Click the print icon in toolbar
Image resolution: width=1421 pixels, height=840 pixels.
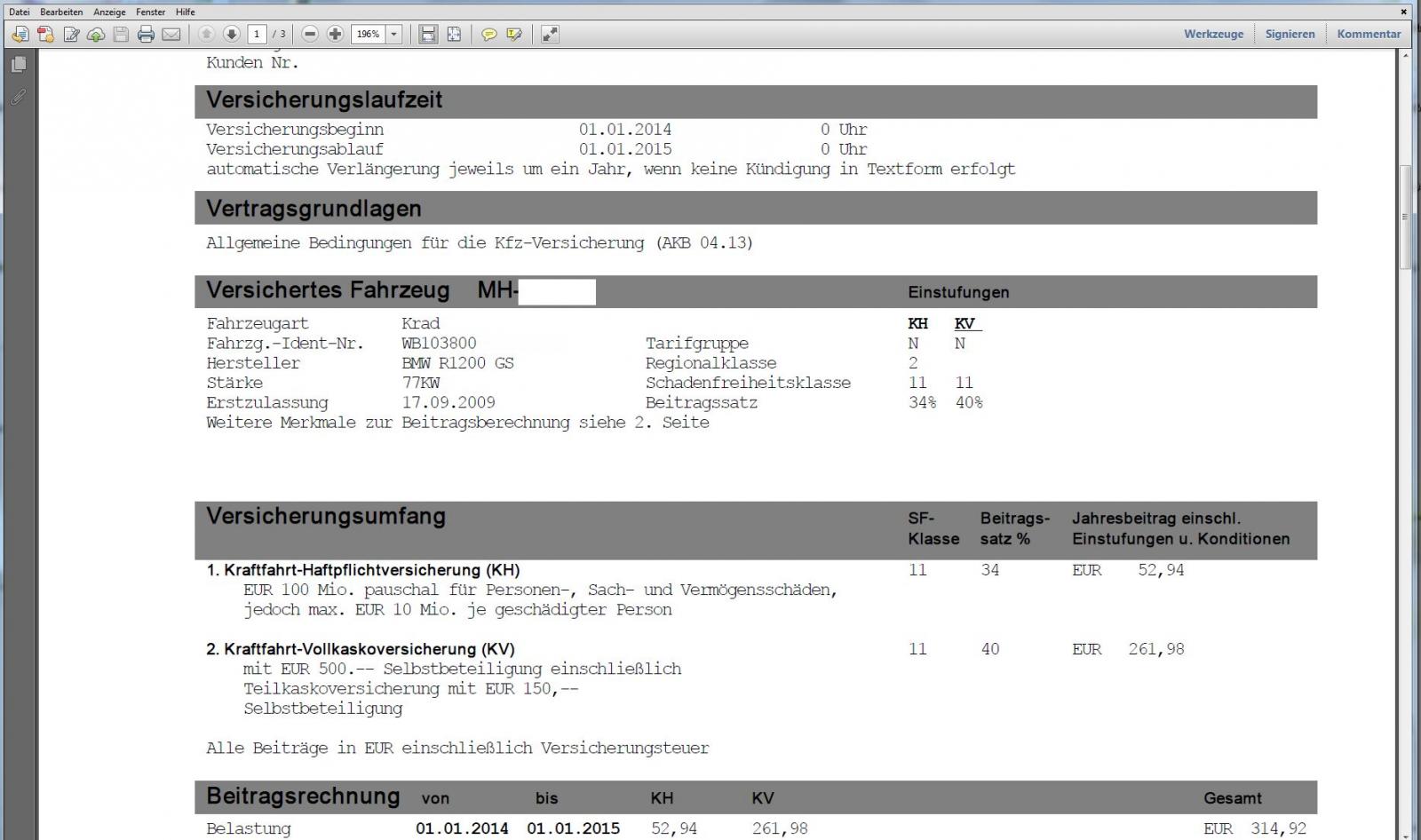(146, 35)
